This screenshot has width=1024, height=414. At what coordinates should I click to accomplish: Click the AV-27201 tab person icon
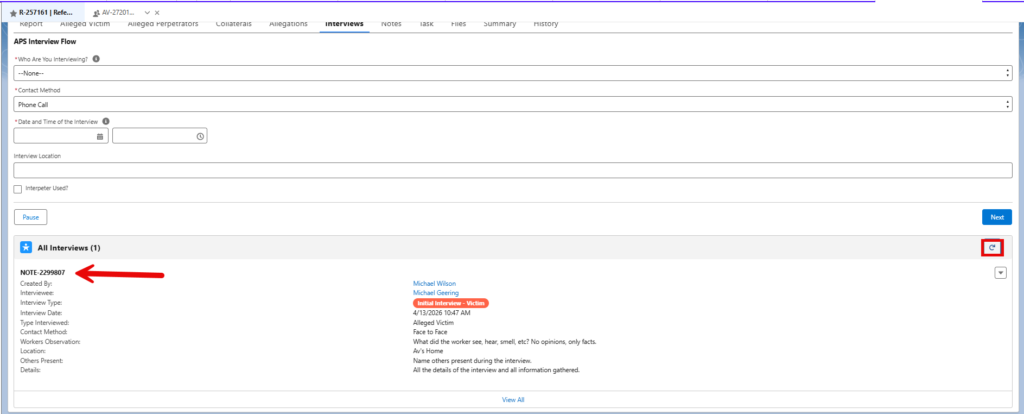click(97, 12)
